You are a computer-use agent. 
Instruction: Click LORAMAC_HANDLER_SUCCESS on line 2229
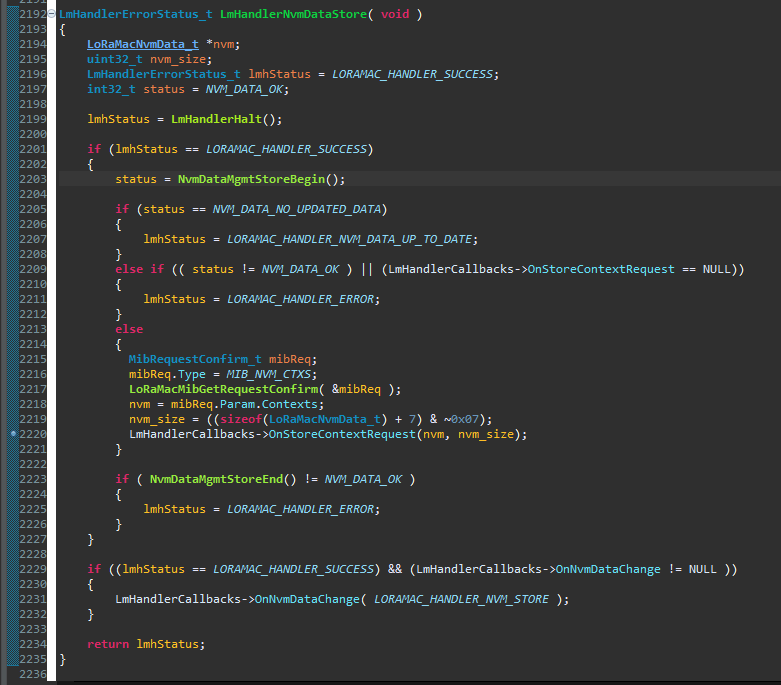click(293, 569)
